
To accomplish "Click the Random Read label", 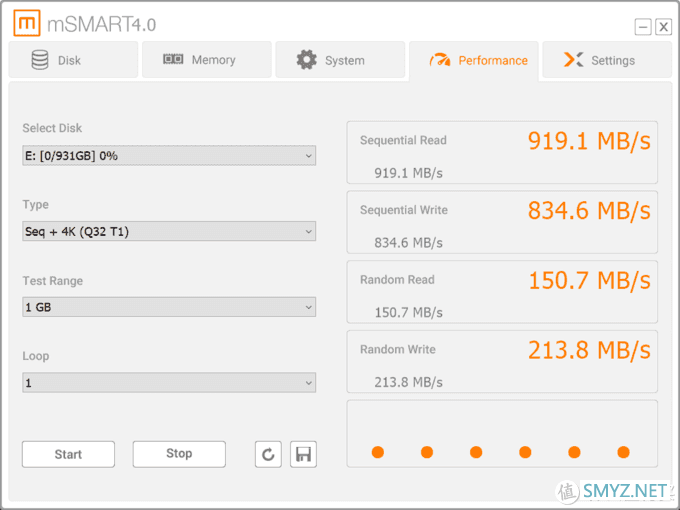I will tap(397, 280).
